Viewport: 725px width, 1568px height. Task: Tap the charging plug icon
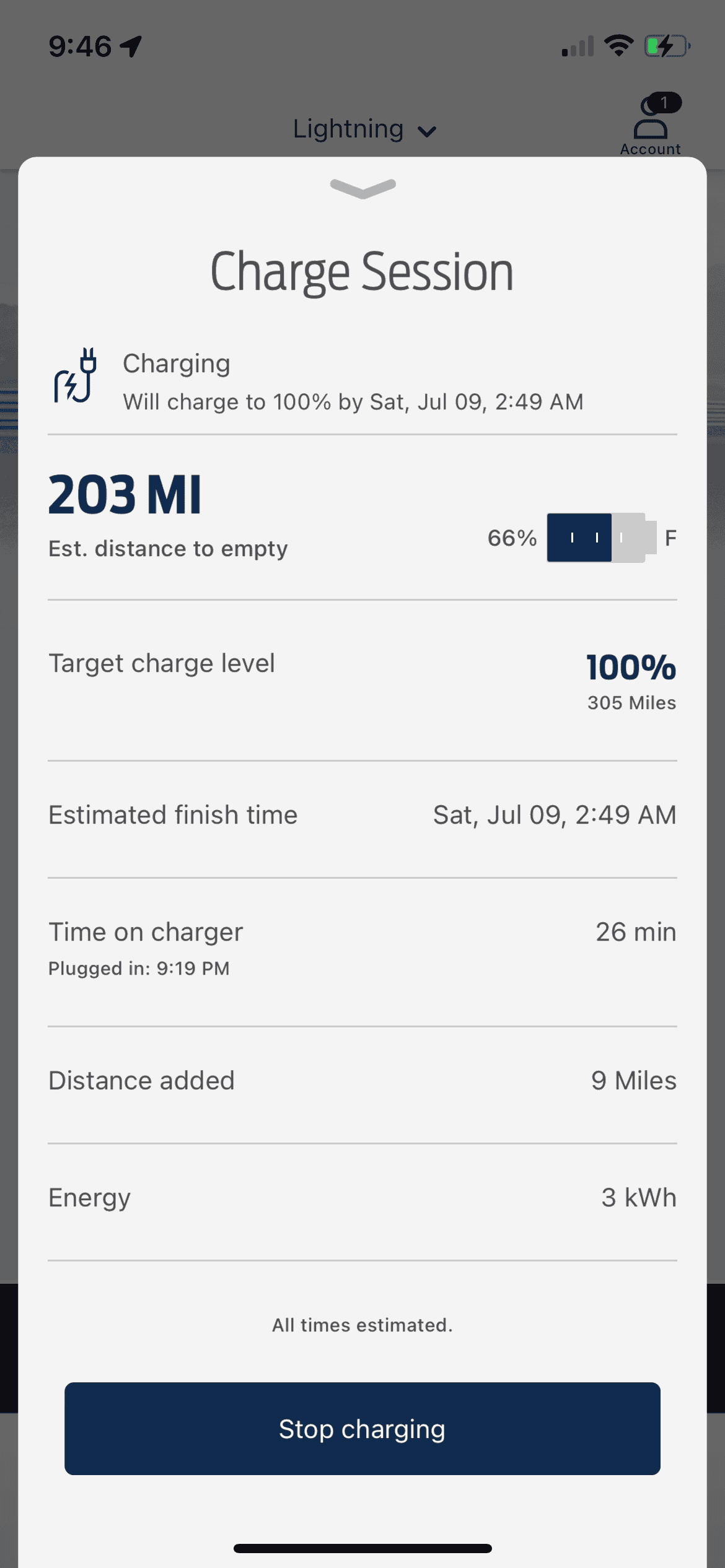click(x=76, y=376)
